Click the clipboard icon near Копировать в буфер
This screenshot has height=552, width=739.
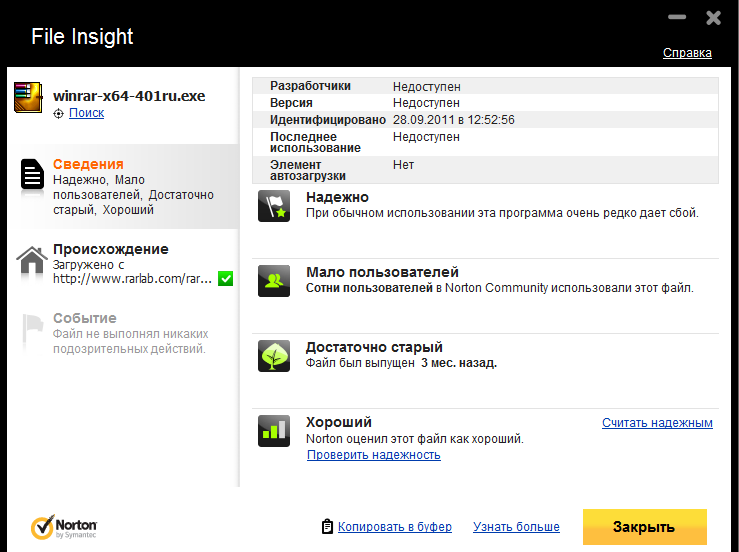point(327,527)
